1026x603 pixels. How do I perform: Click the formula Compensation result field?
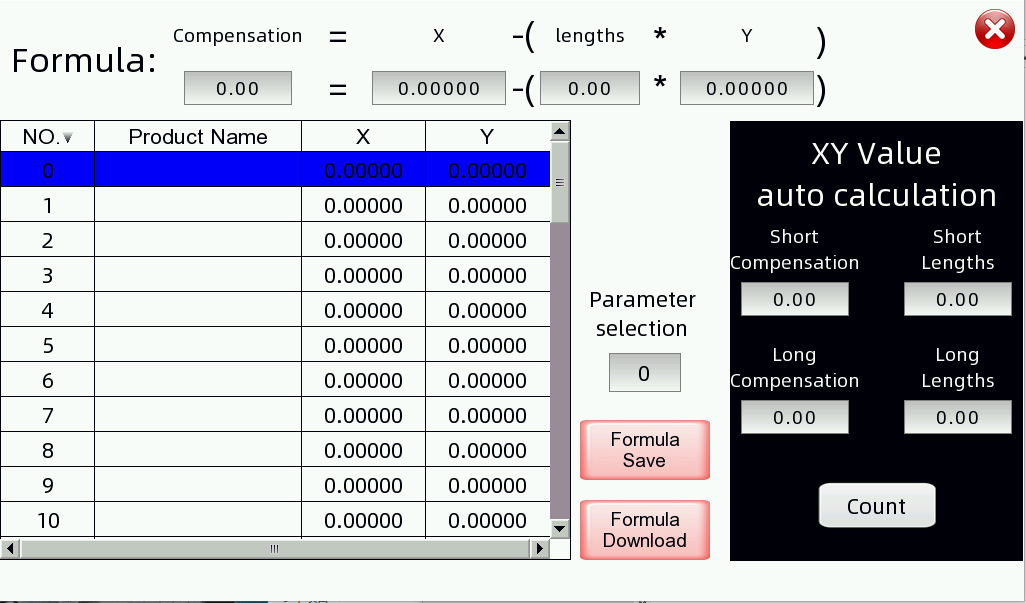click(x=237, y=88)
